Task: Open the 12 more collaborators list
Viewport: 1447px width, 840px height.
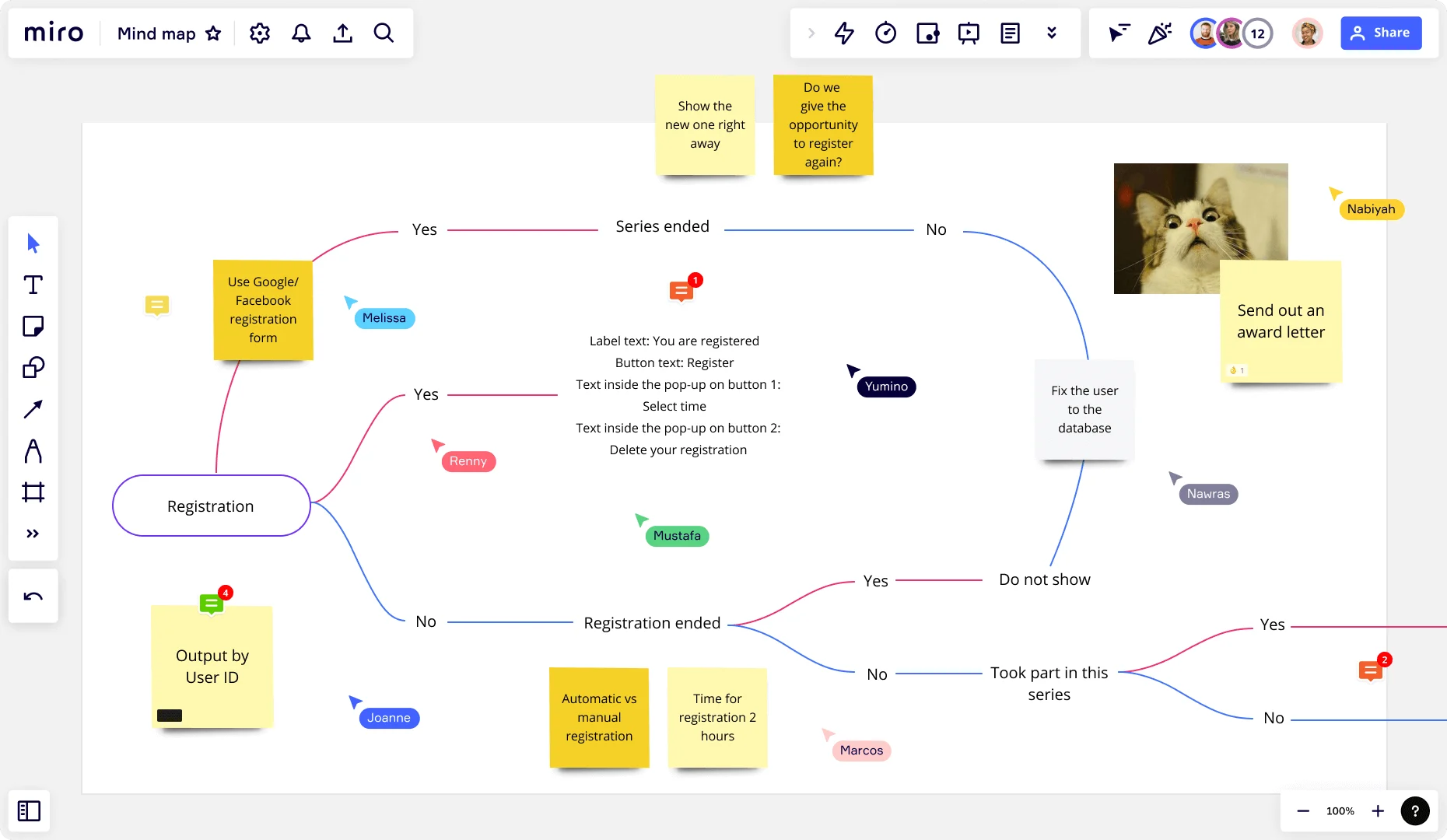Action: tap(1257, 33)
